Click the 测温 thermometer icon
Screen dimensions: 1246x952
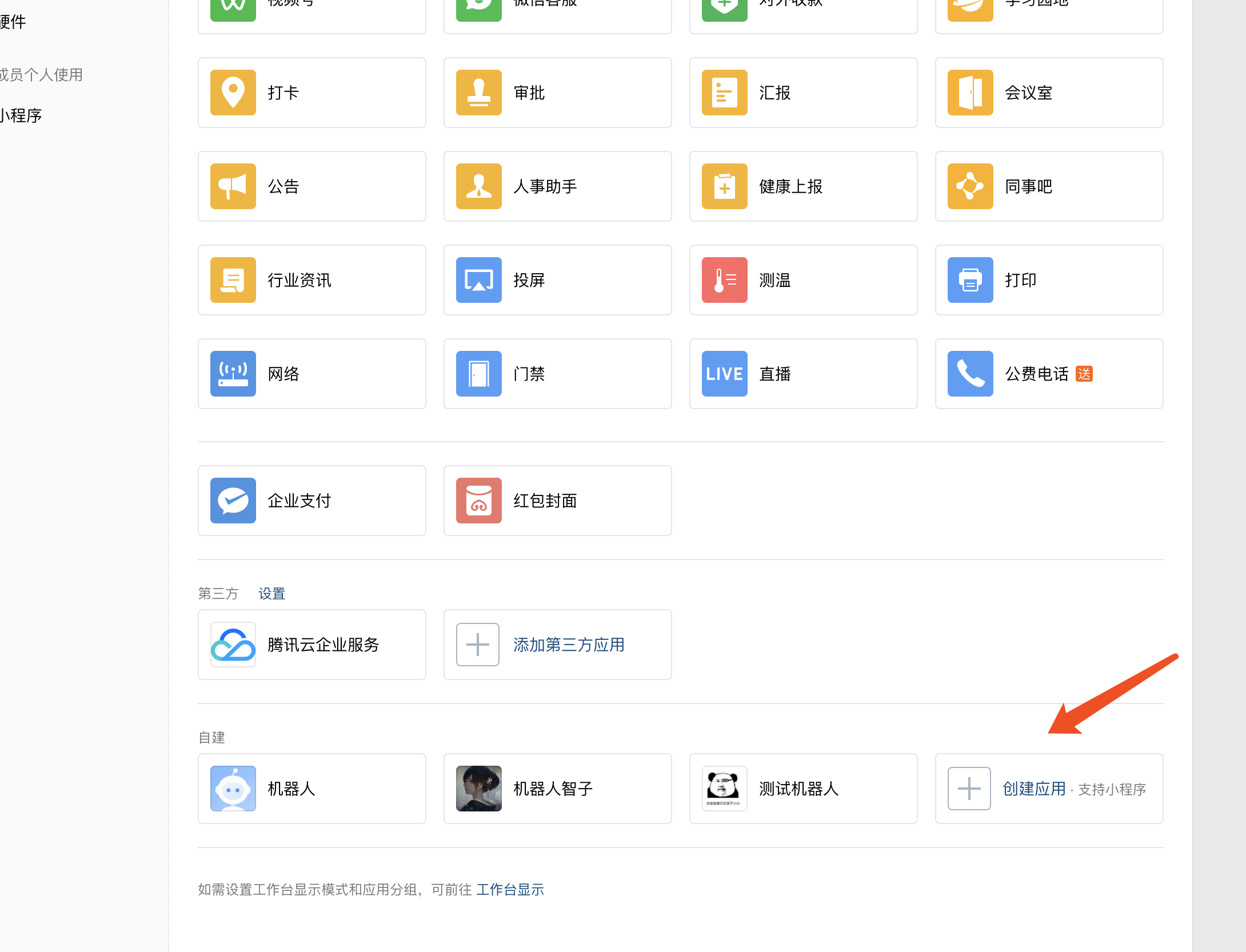[x=724, y=280]
